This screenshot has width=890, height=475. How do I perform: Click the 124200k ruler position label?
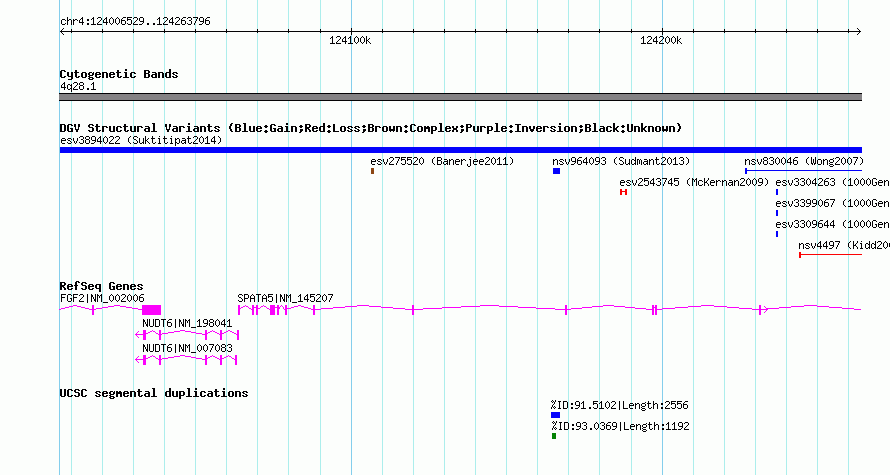[x=661, y=40]
